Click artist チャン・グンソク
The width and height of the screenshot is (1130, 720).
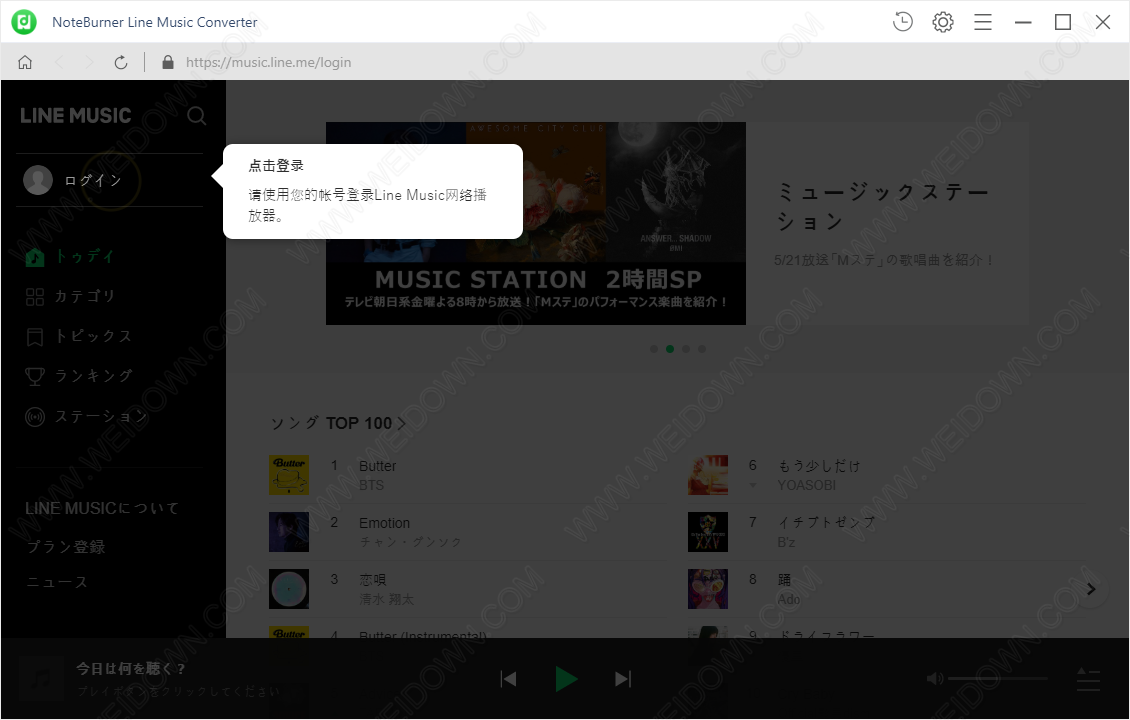410,542
